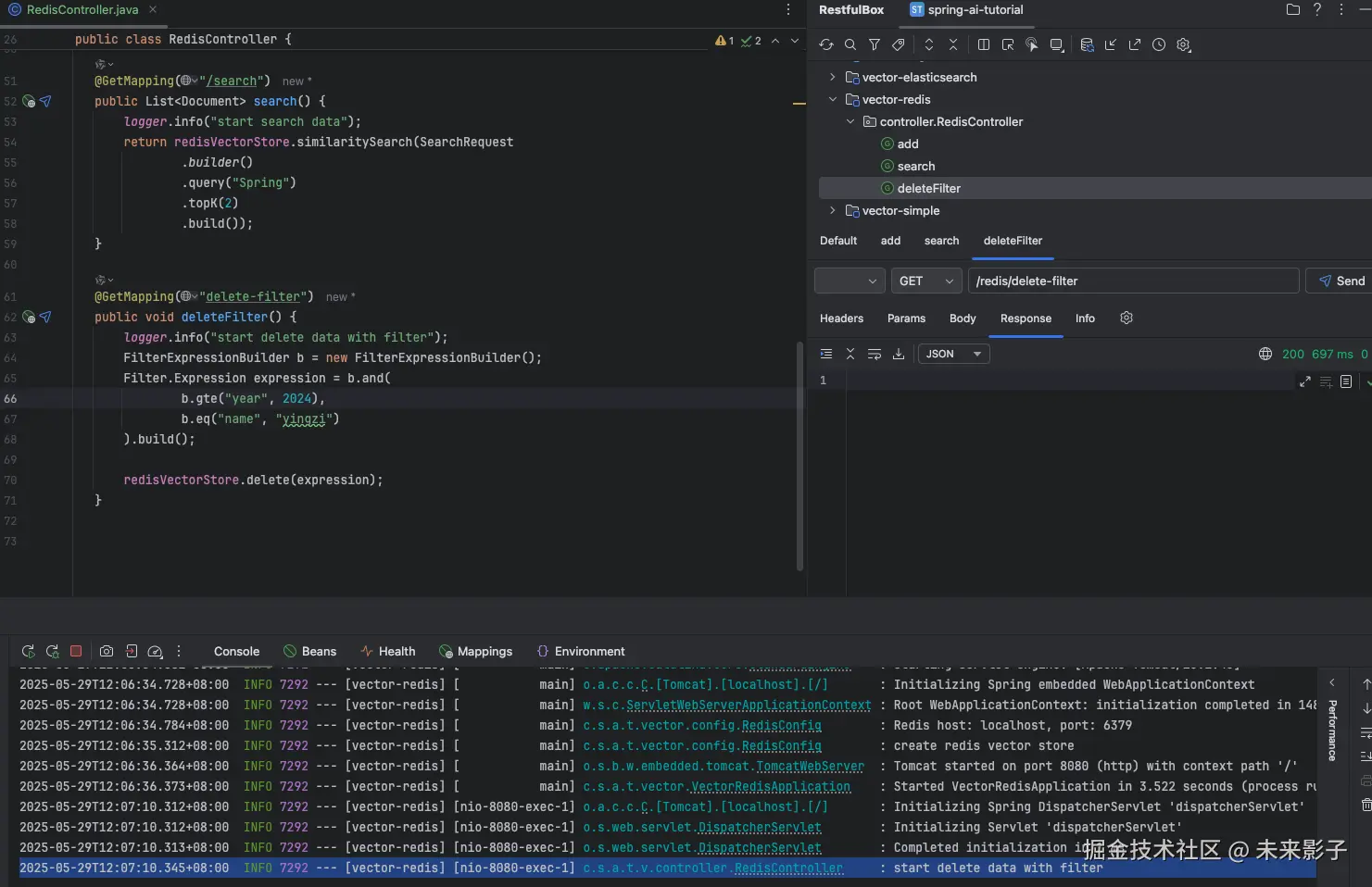The height and width of the screenshot is (887, 1372).
Task: Collapse all tree nodes in RestfulBox toolbar
Action: pyautogui.click(x=953, y=44)
